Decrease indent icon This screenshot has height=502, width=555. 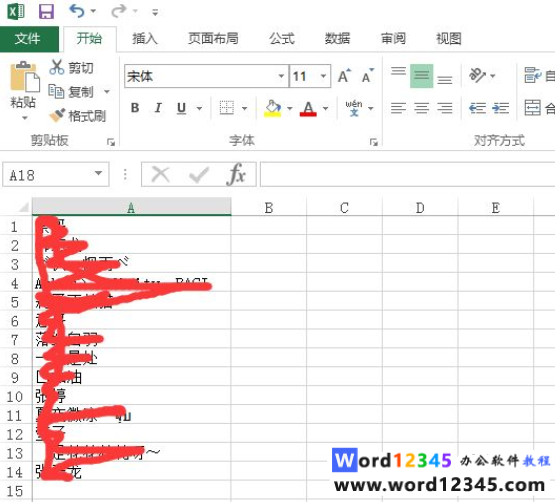[477, 108]
